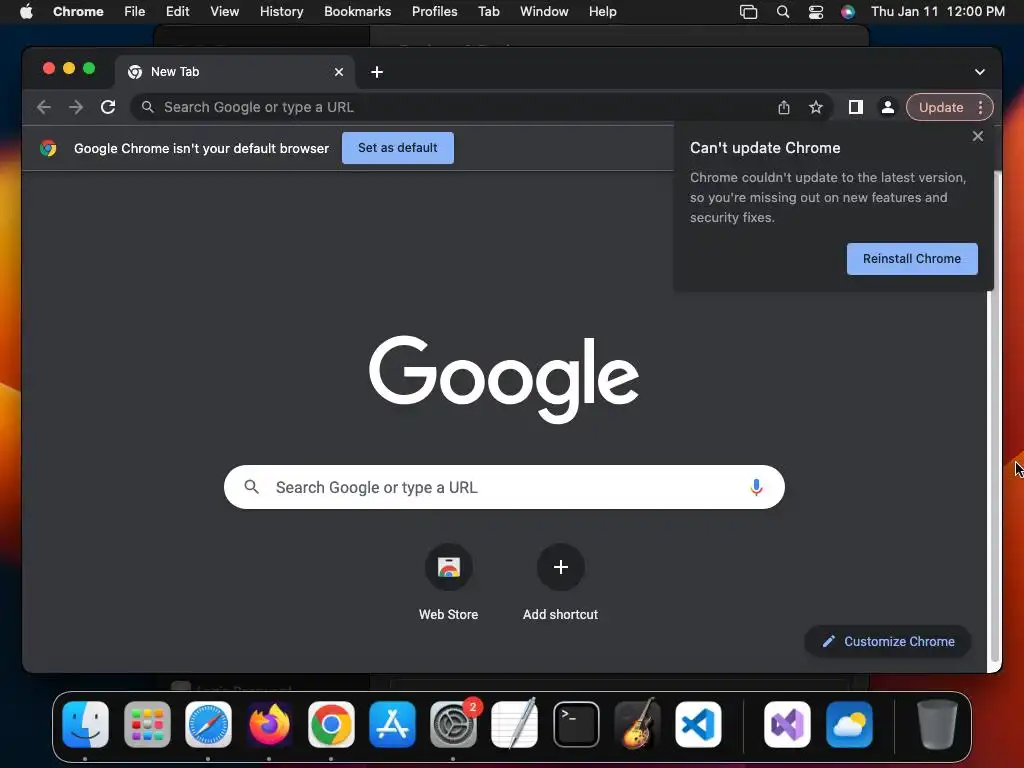1024x768 pixels.
Task: Click the Chrome icon in the dock
Action: [331, 724]
